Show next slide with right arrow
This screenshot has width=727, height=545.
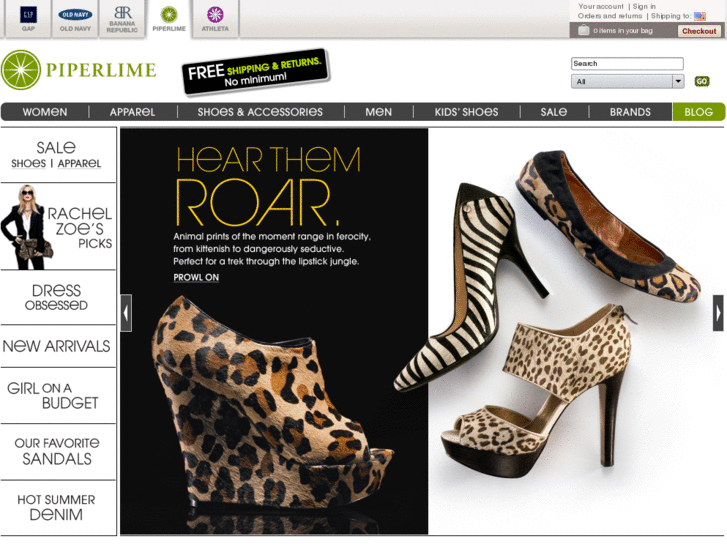pyautogui.click(x=718, y=313)
